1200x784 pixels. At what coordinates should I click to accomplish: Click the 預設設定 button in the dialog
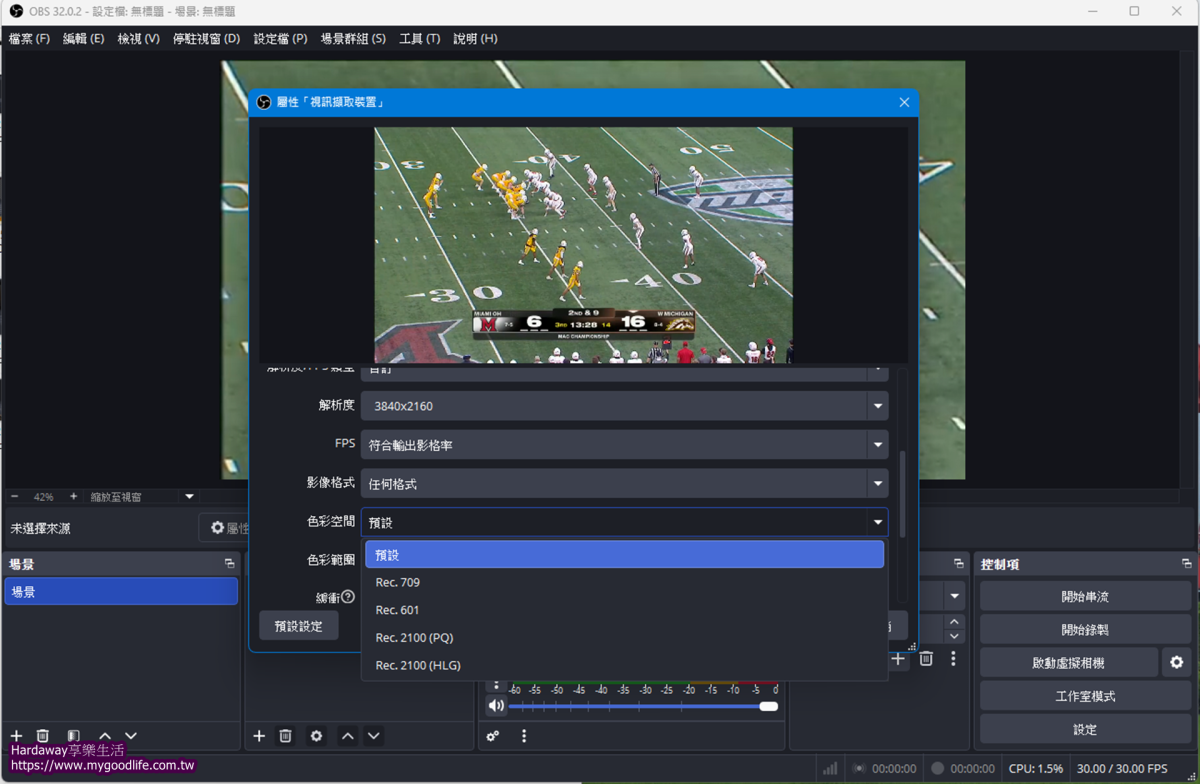point(298,626)
